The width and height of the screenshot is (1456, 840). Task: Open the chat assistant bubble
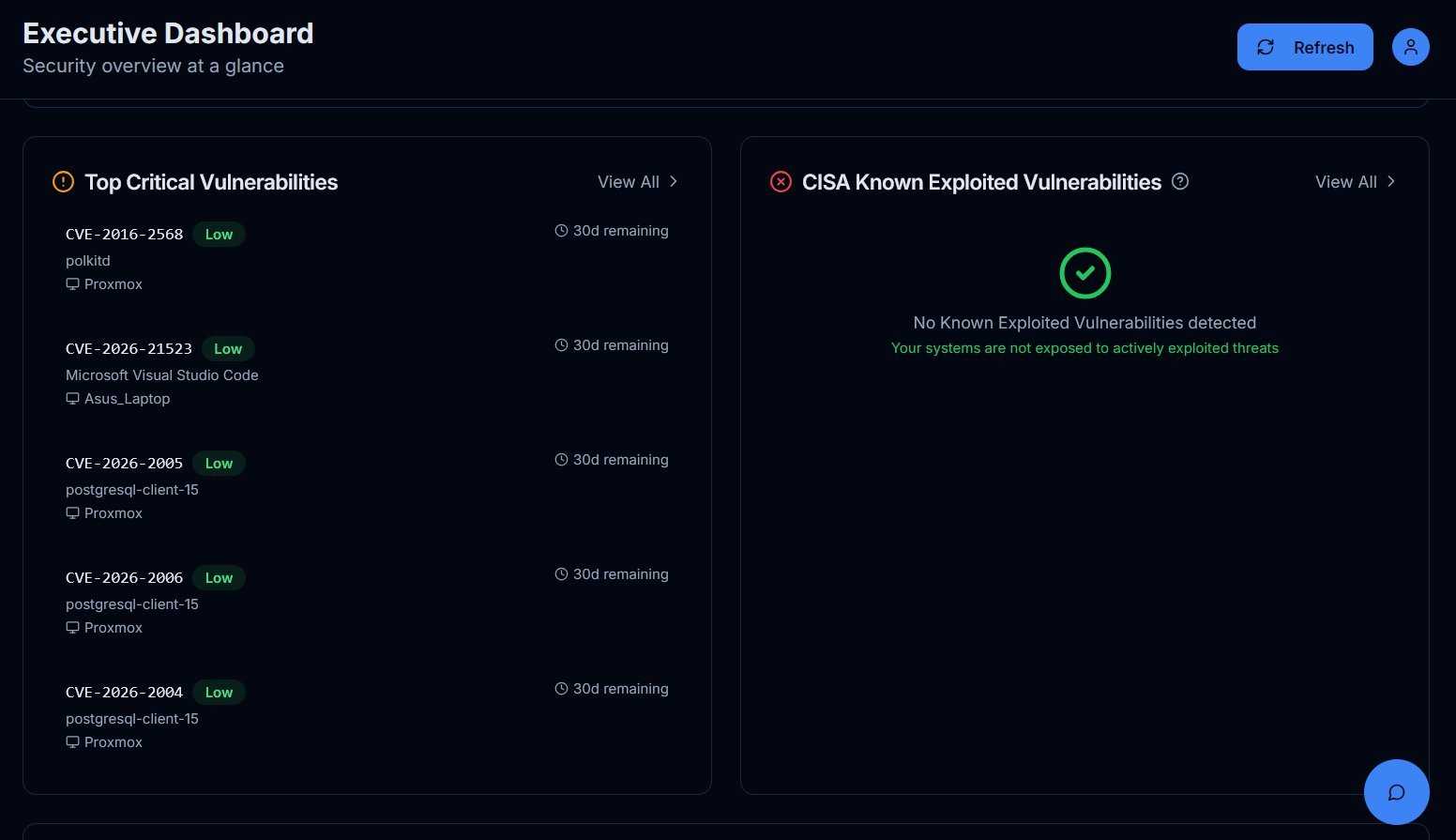tap(1396, 791)
